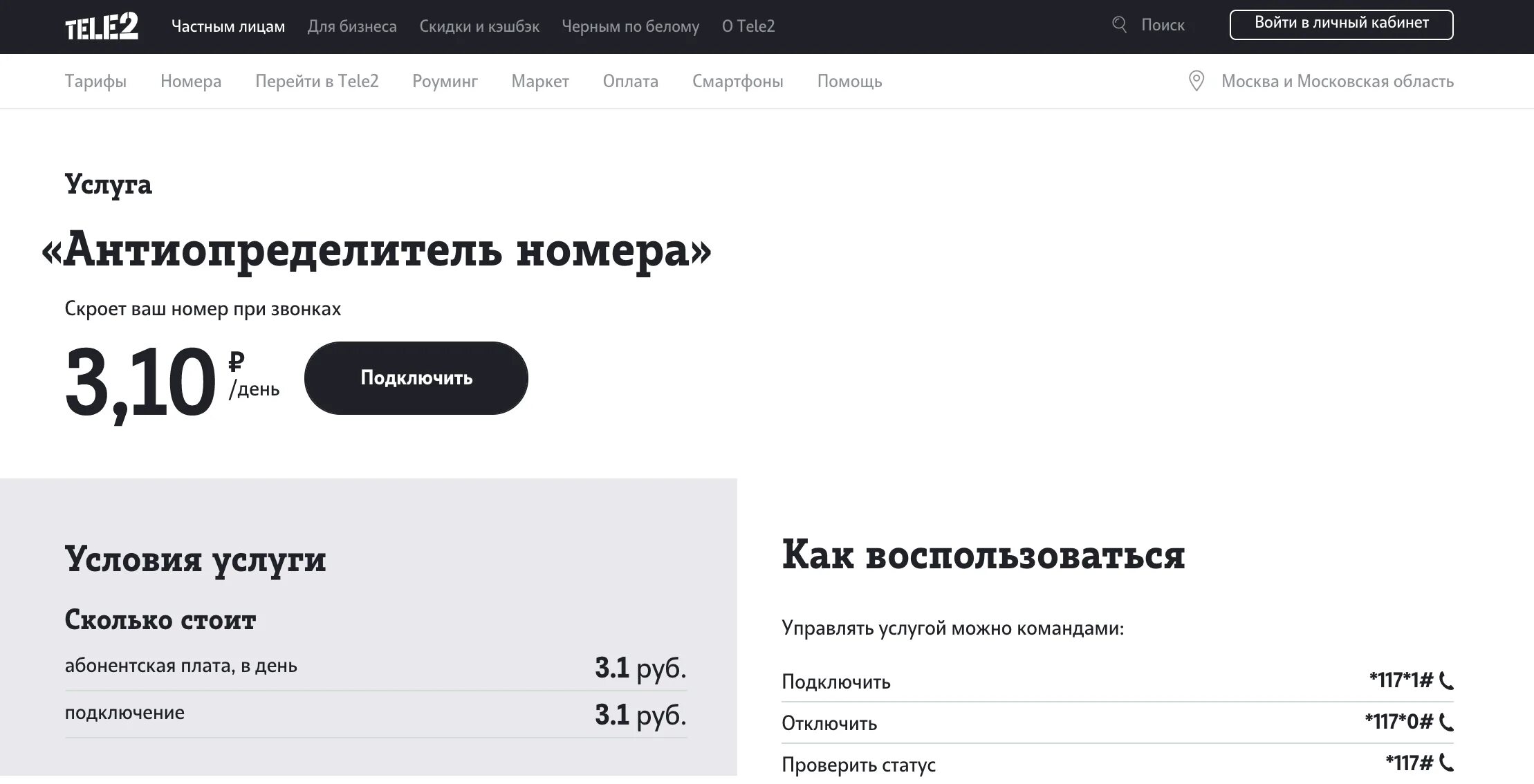Click абонентская плата, в день row
The width and height of the screenshot is (1534, 784).
click(x=376, y=666)
